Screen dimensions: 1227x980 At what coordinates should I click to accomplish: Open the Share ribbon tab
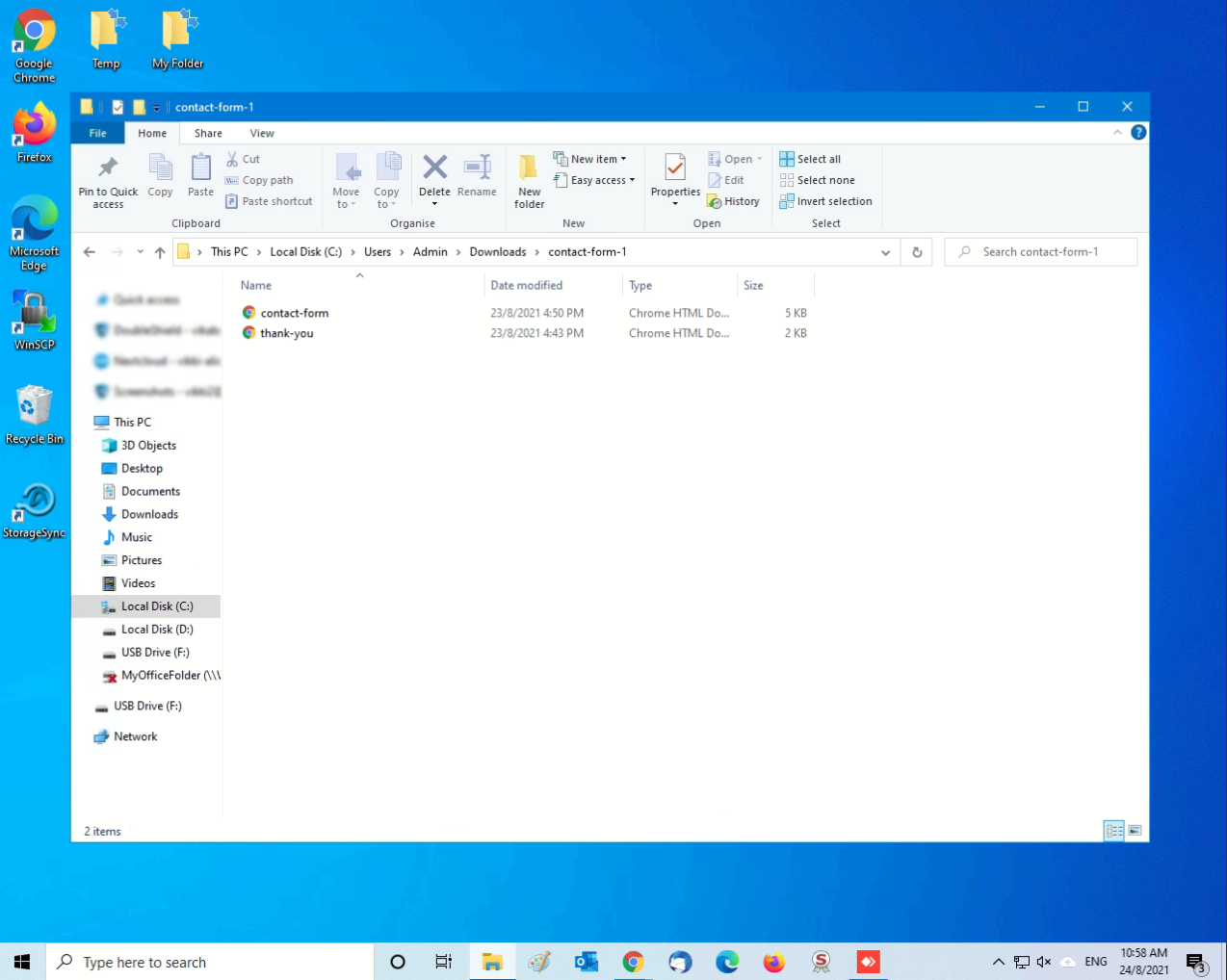point(208,134)
